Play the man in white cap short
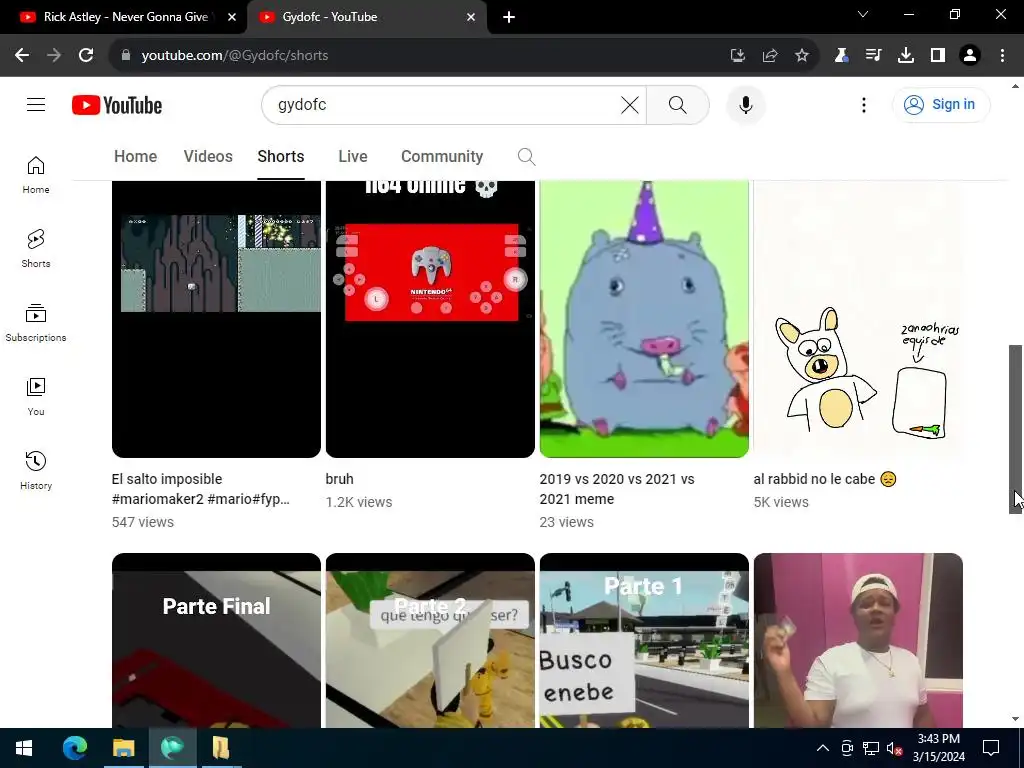The image size is (1024, 768). pyautogui.click(x=858, y=640)
